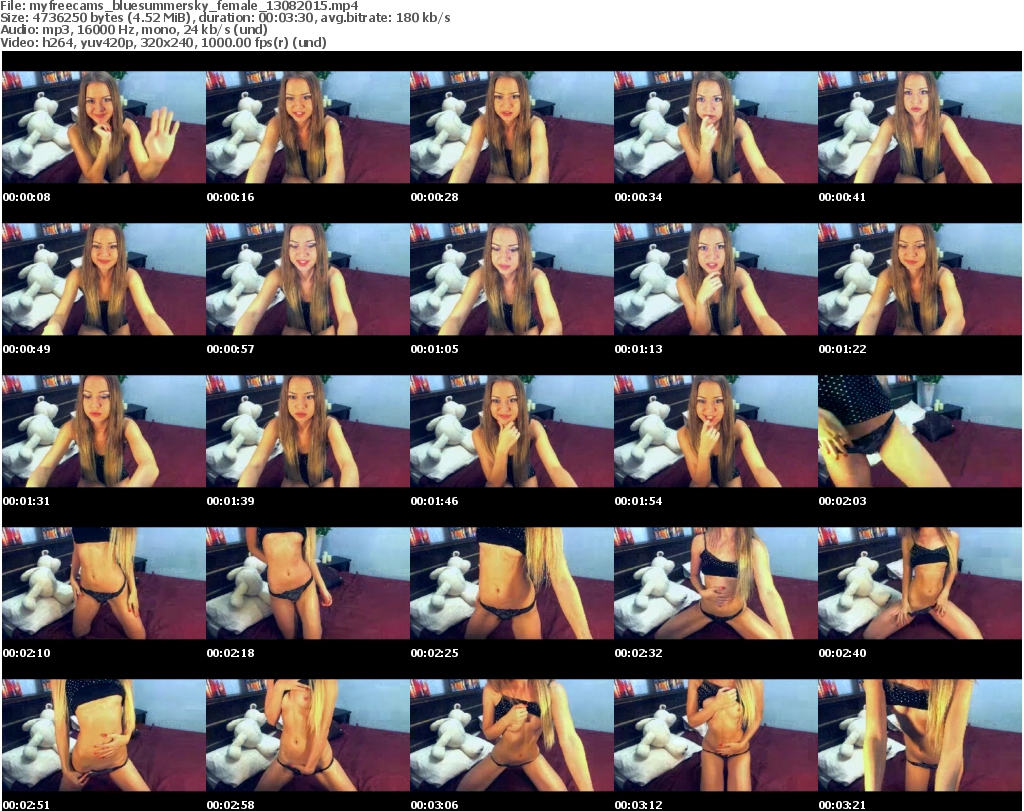1024x811 pixels.
Task: Open the frame thumbnail above 00:00:16
Action: click(308, 127)
